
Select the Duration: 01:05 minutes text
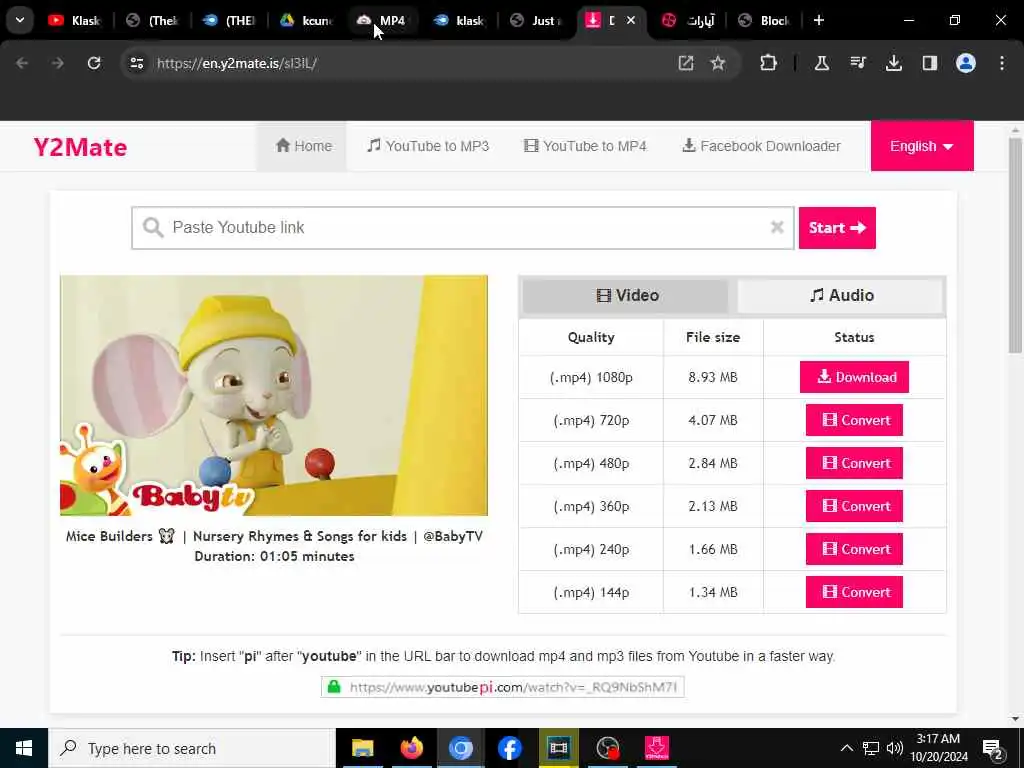coord(274,556)
